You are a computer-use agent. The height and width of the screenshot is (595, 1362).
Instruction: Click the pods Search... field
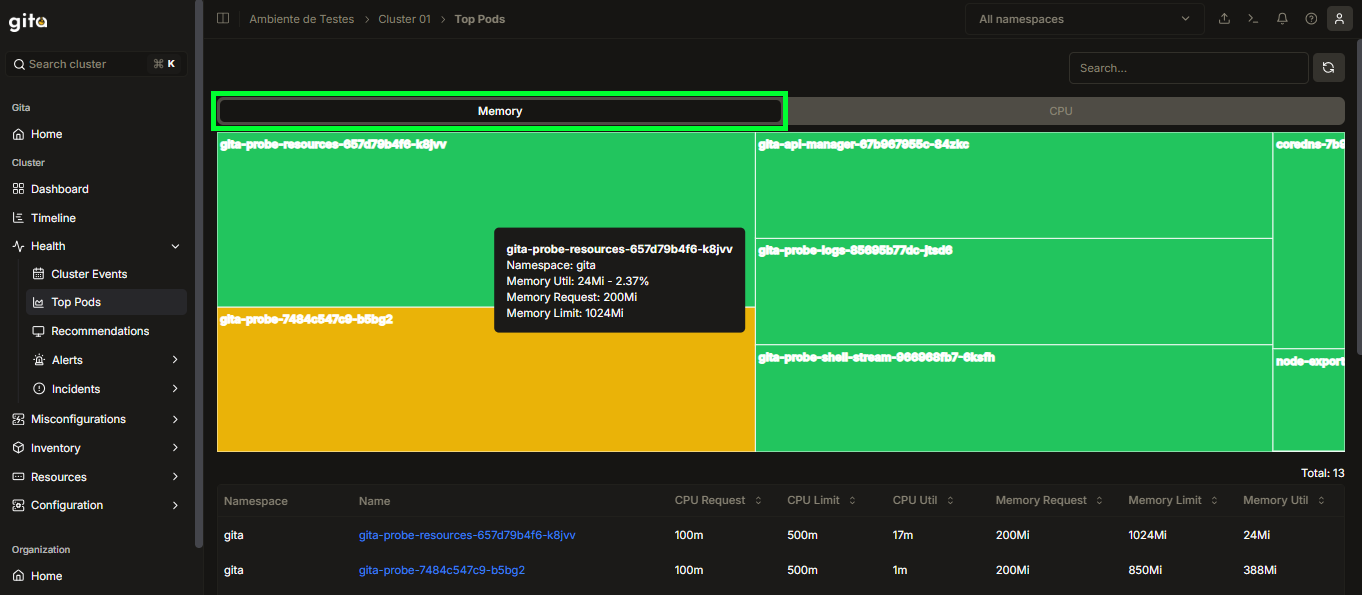(x=1188, y=68)
